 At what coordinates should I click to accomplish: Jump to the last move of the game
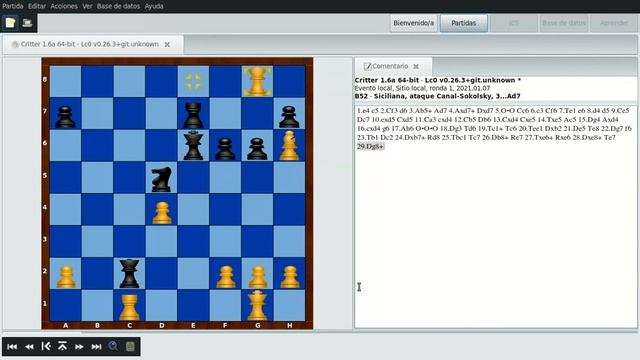coord(96,347)
